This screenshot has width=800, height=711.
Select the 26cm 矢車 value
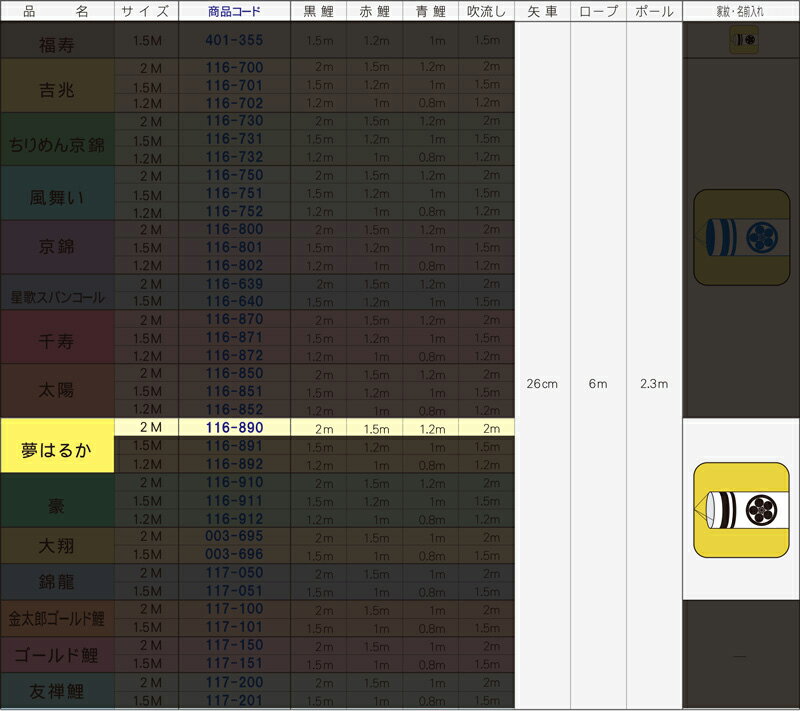(542, 384)
